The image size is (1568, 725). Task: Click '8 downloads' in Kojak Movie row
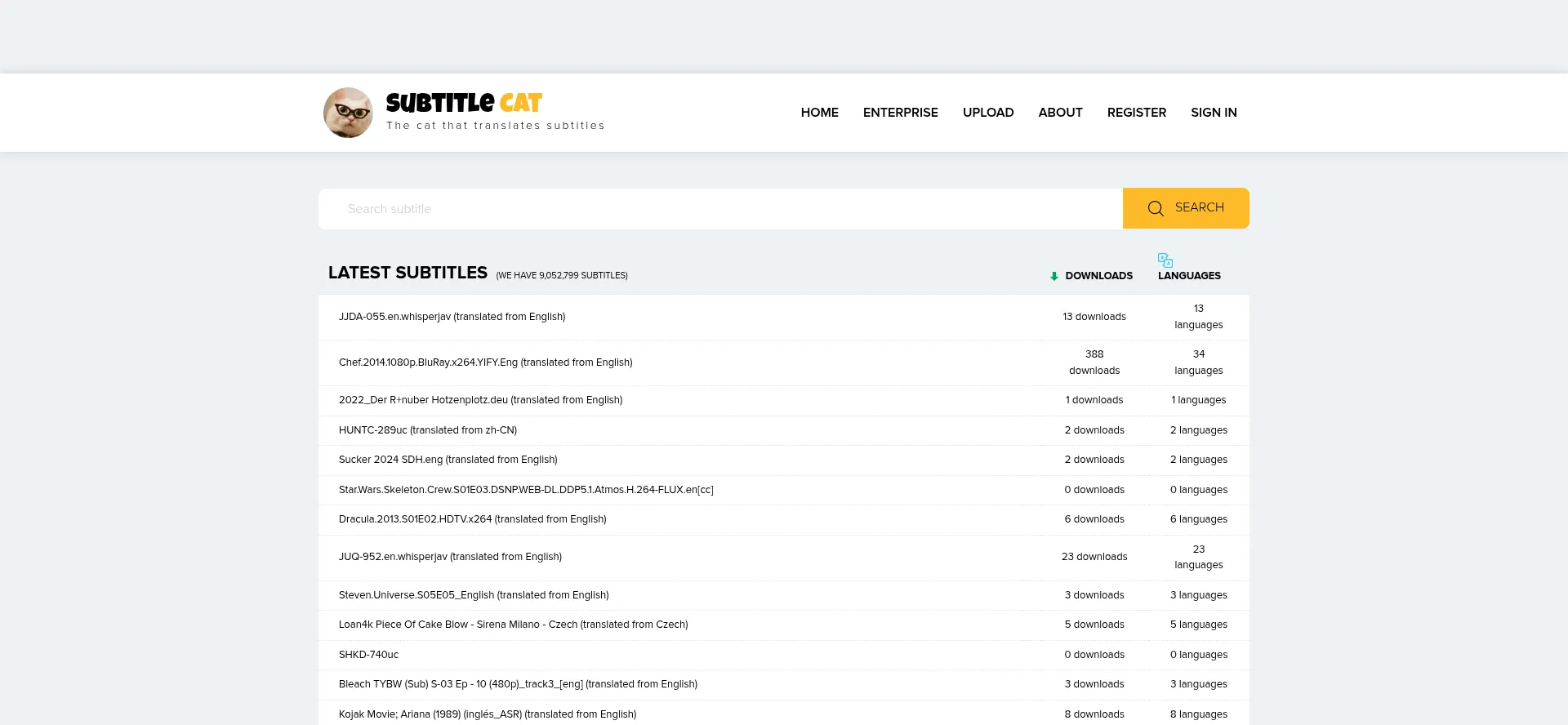tap(1094, 714)
